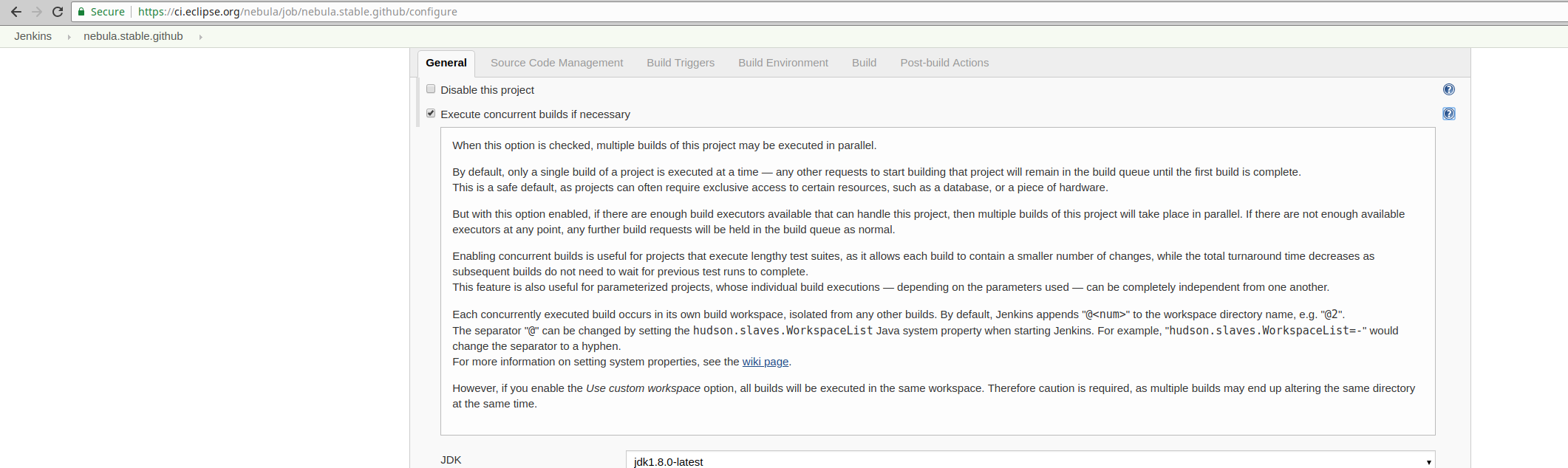Click the green secure padlock icon
The image size is (1568, 468).
[x=81, y=12]
